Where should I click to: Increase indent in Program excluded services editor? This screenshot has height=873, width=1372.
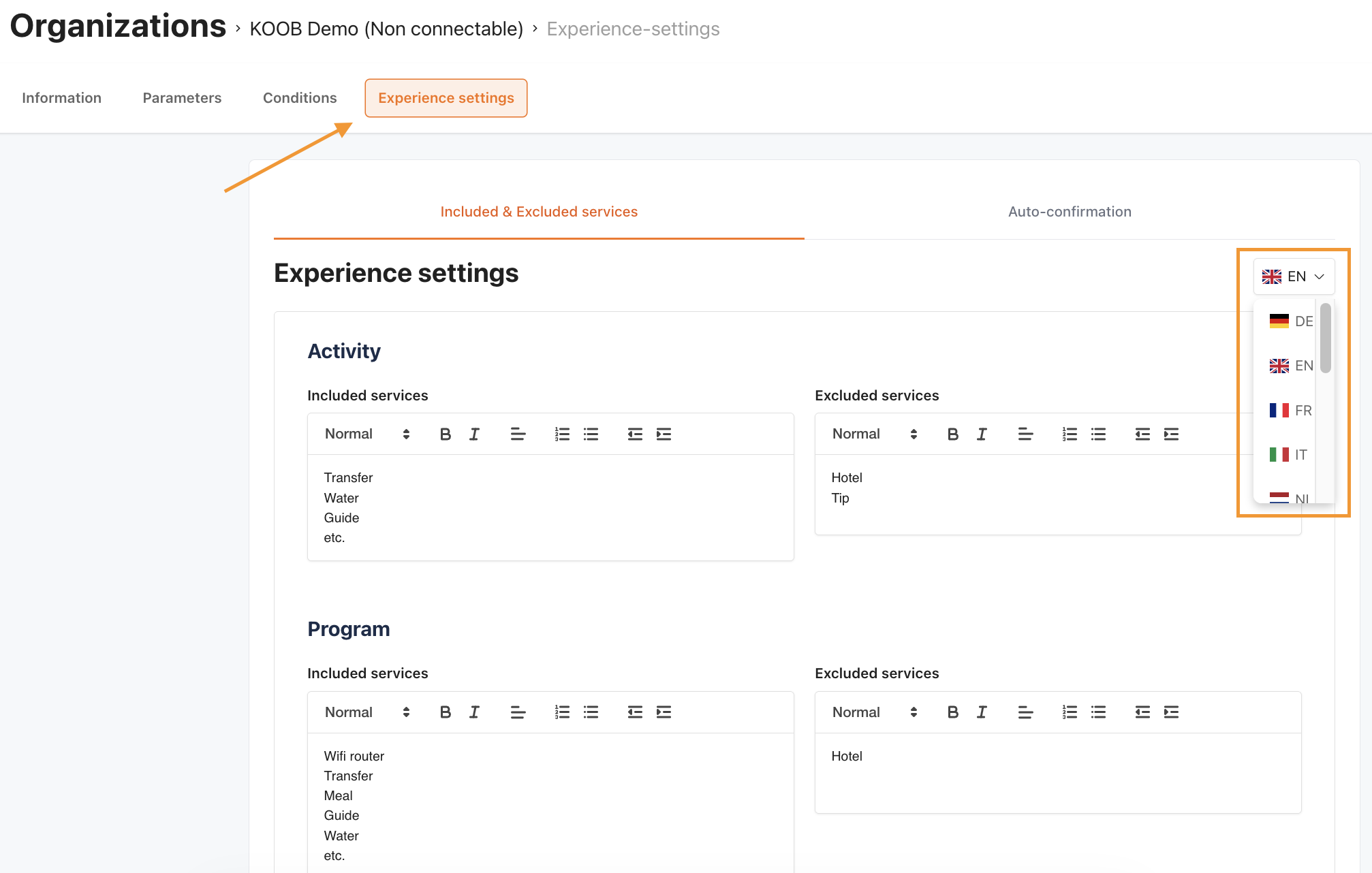(x=1171, y=712)
